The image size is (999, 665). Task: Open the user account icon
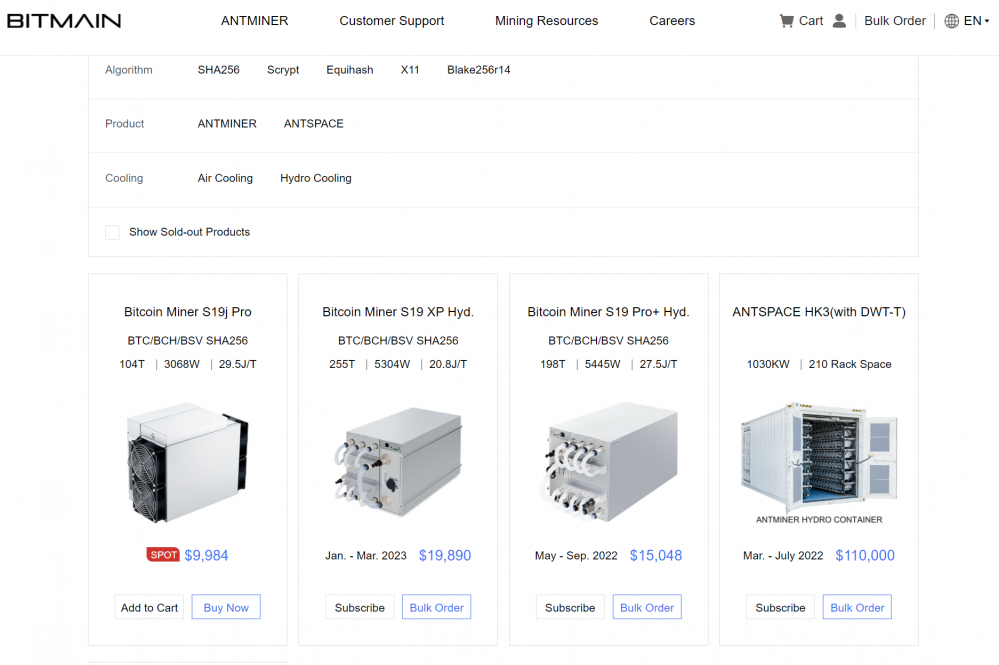tap(839, 21)
